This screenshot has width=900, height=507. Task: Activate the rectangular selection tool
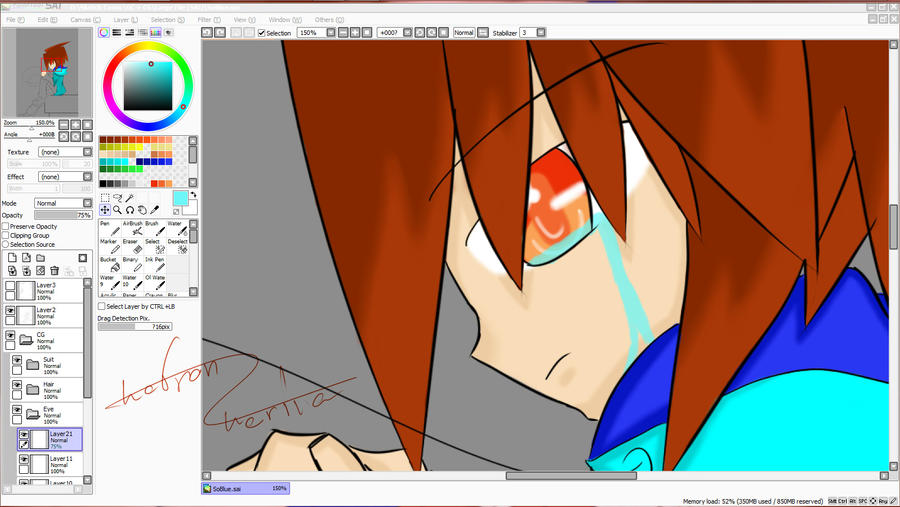point(105,198)
